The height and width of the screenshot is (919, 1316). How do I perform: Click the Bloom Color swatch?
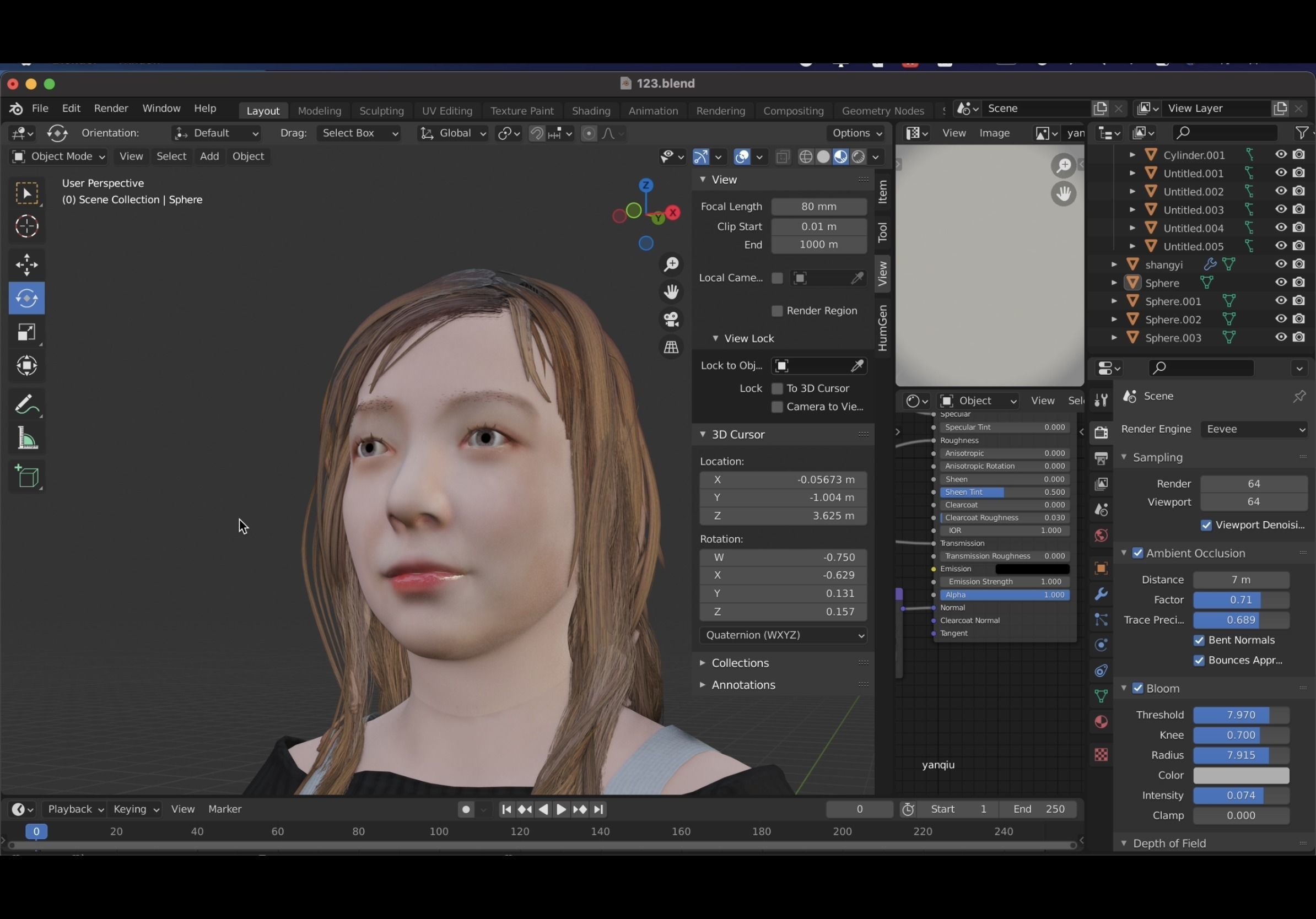click(1241, 775)
